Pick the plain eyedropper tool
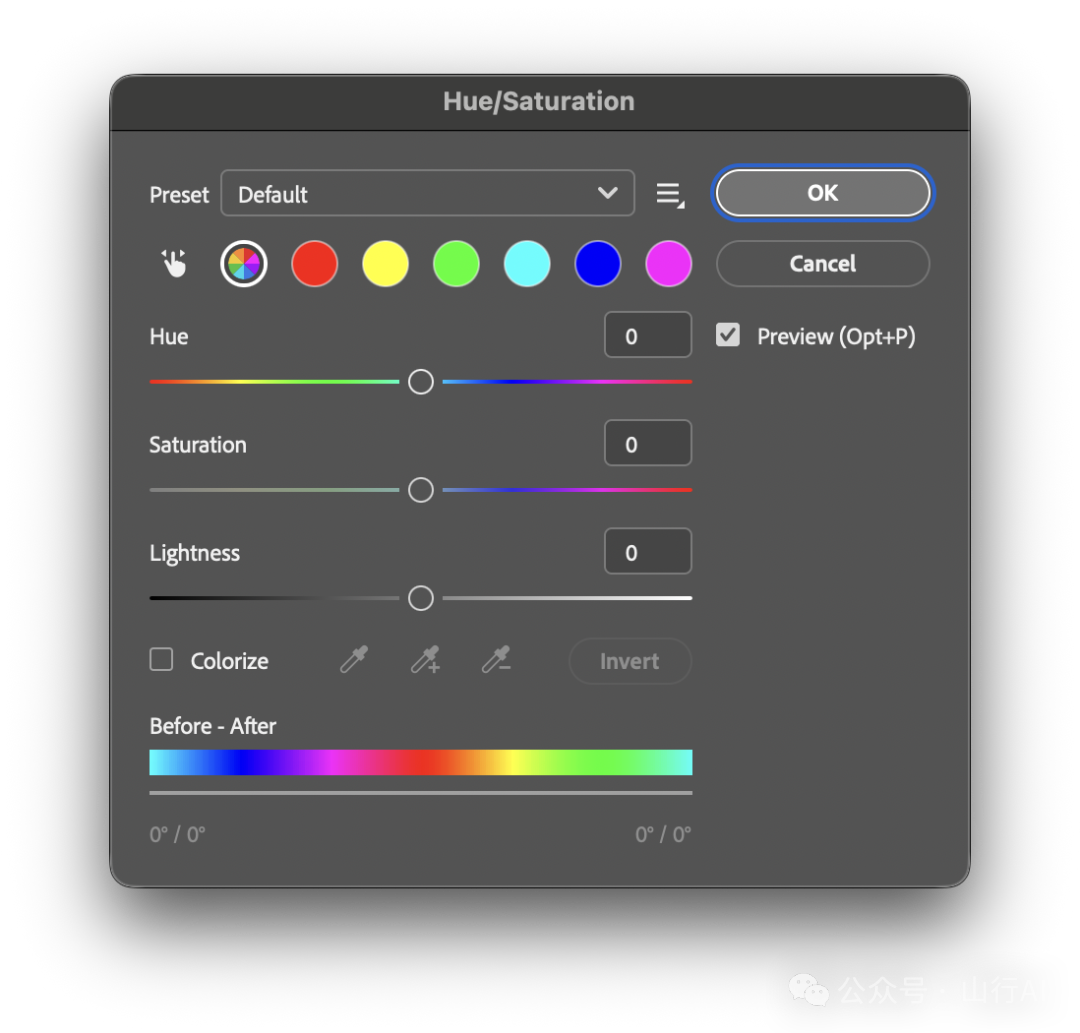 click(x=354, y=660)
